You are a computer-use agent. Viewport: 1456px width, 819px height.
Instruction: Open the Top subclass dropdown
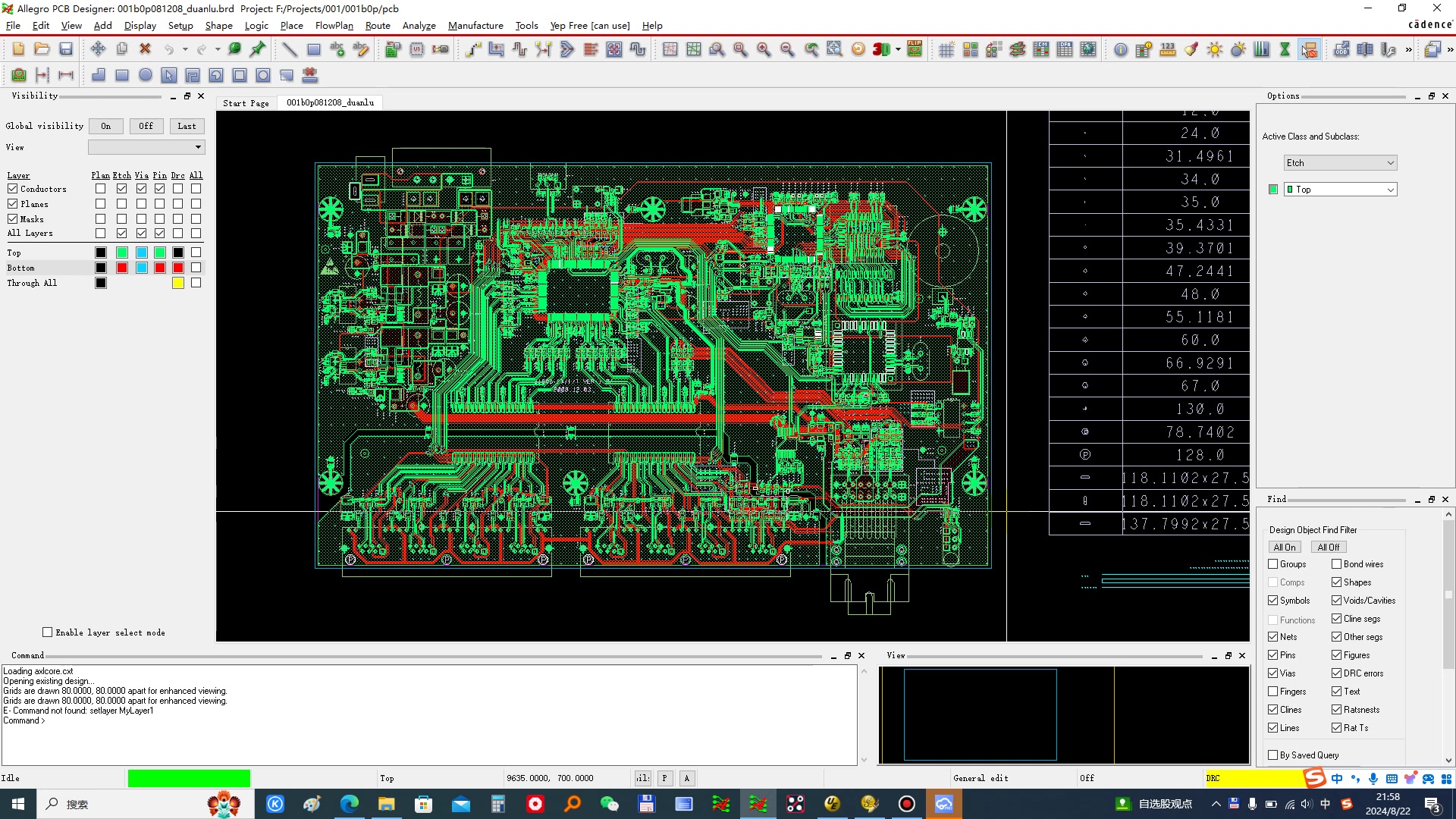pos(1340,190)
